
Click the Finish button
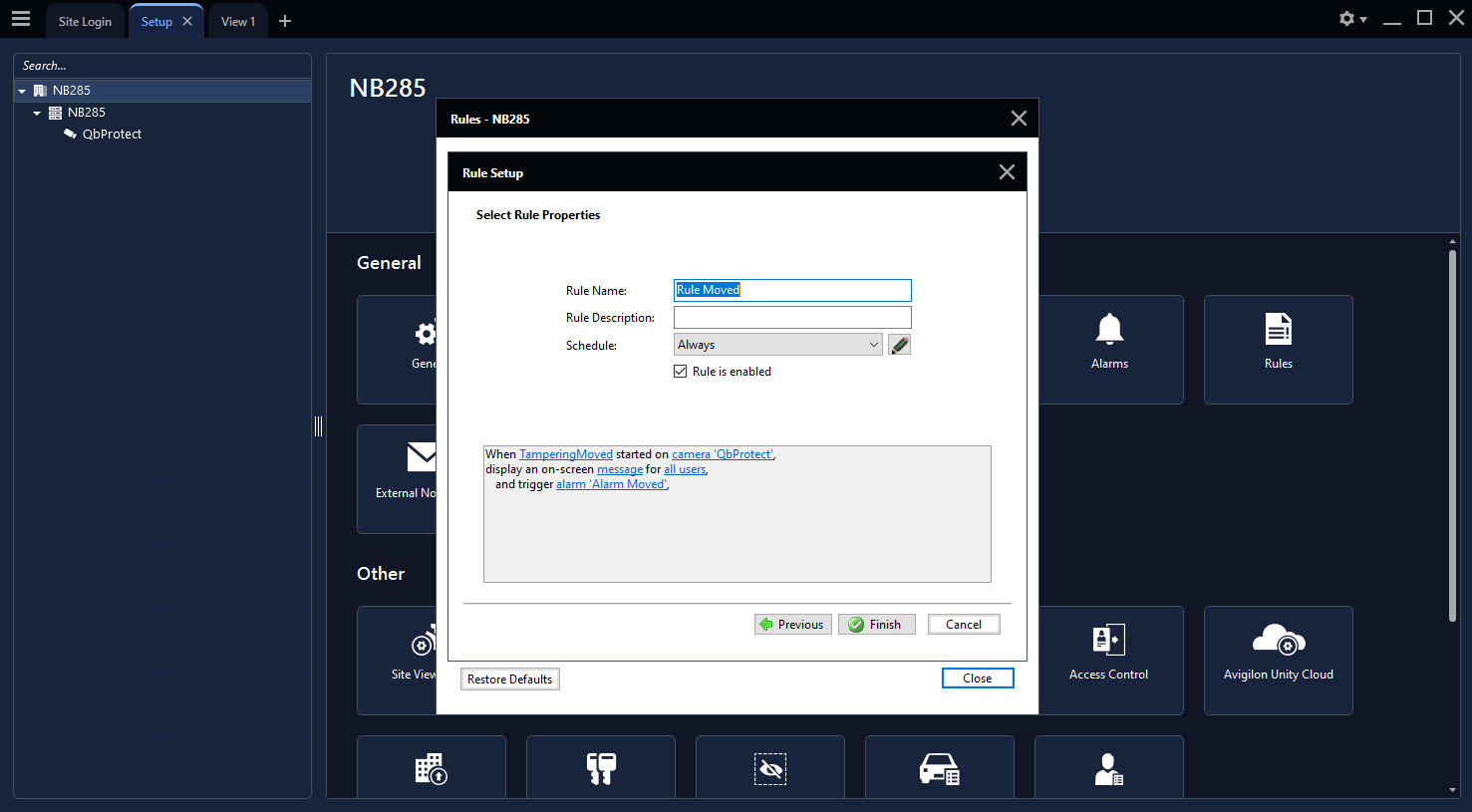click(876, 625)
